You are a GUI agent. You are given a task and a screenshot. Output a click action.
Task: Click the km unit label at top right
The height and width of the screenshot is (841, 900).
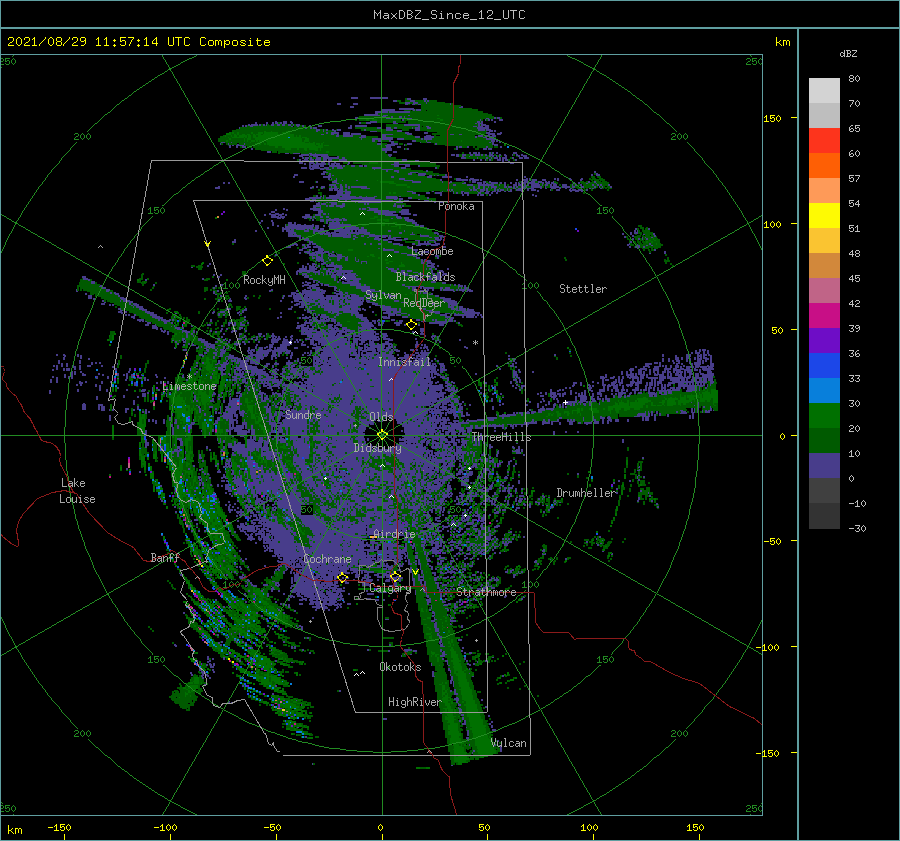pyautogui.click(x=782, y=42)
